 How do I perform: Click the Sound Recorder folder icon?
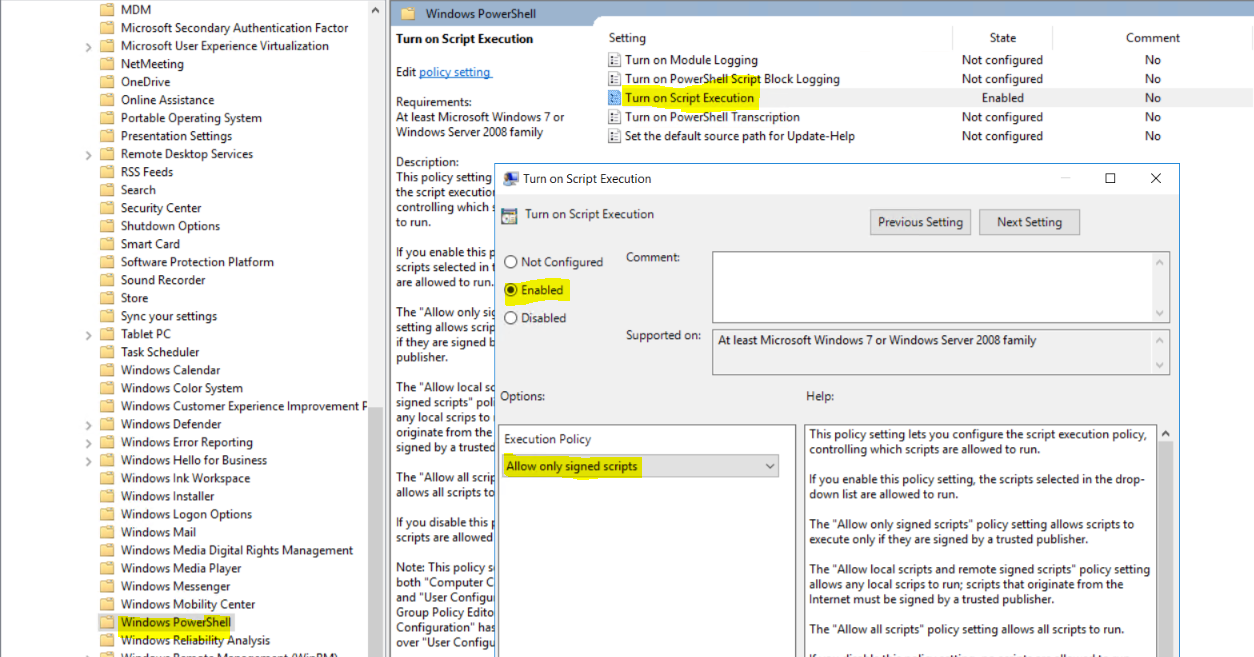tap(108, 280)
